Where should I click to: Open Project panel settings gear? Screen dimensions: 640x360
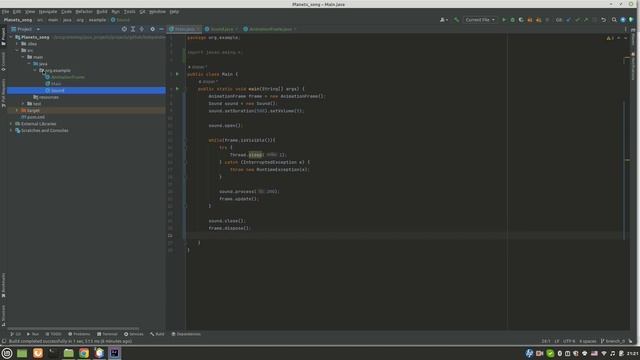click(152, 29)
